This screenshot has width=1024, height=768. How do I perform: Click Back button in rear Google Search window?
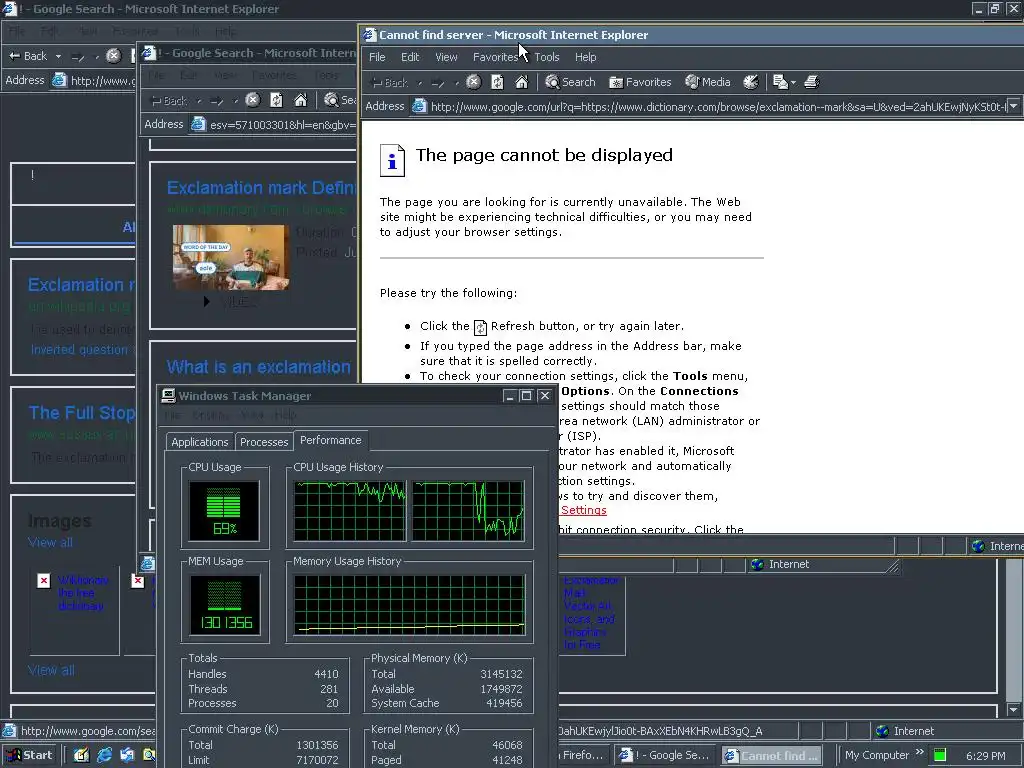(x=27, y=56)
